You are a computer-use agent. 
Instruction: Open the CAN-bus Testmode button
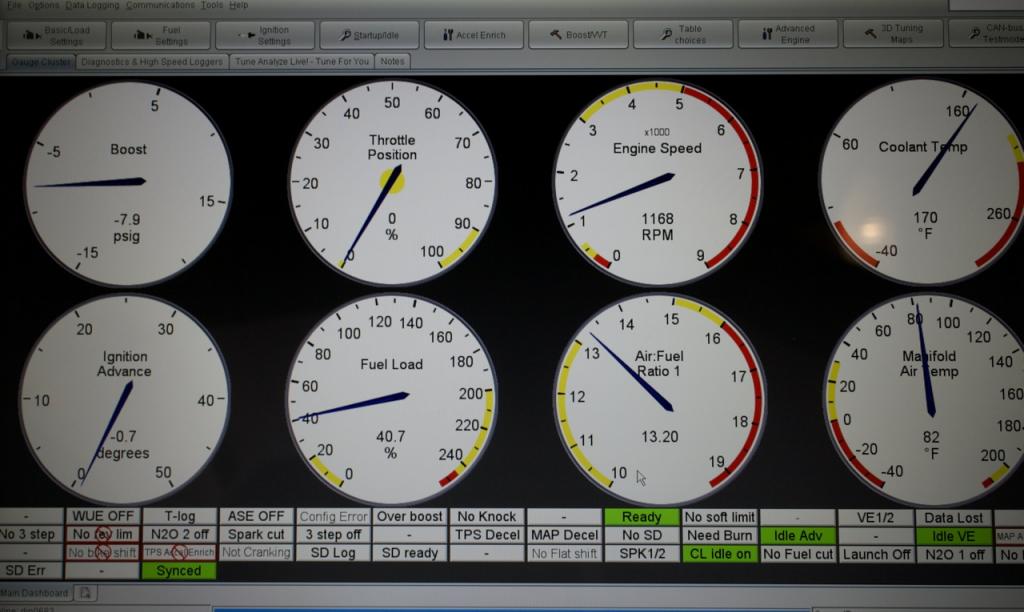pos(986,33)
